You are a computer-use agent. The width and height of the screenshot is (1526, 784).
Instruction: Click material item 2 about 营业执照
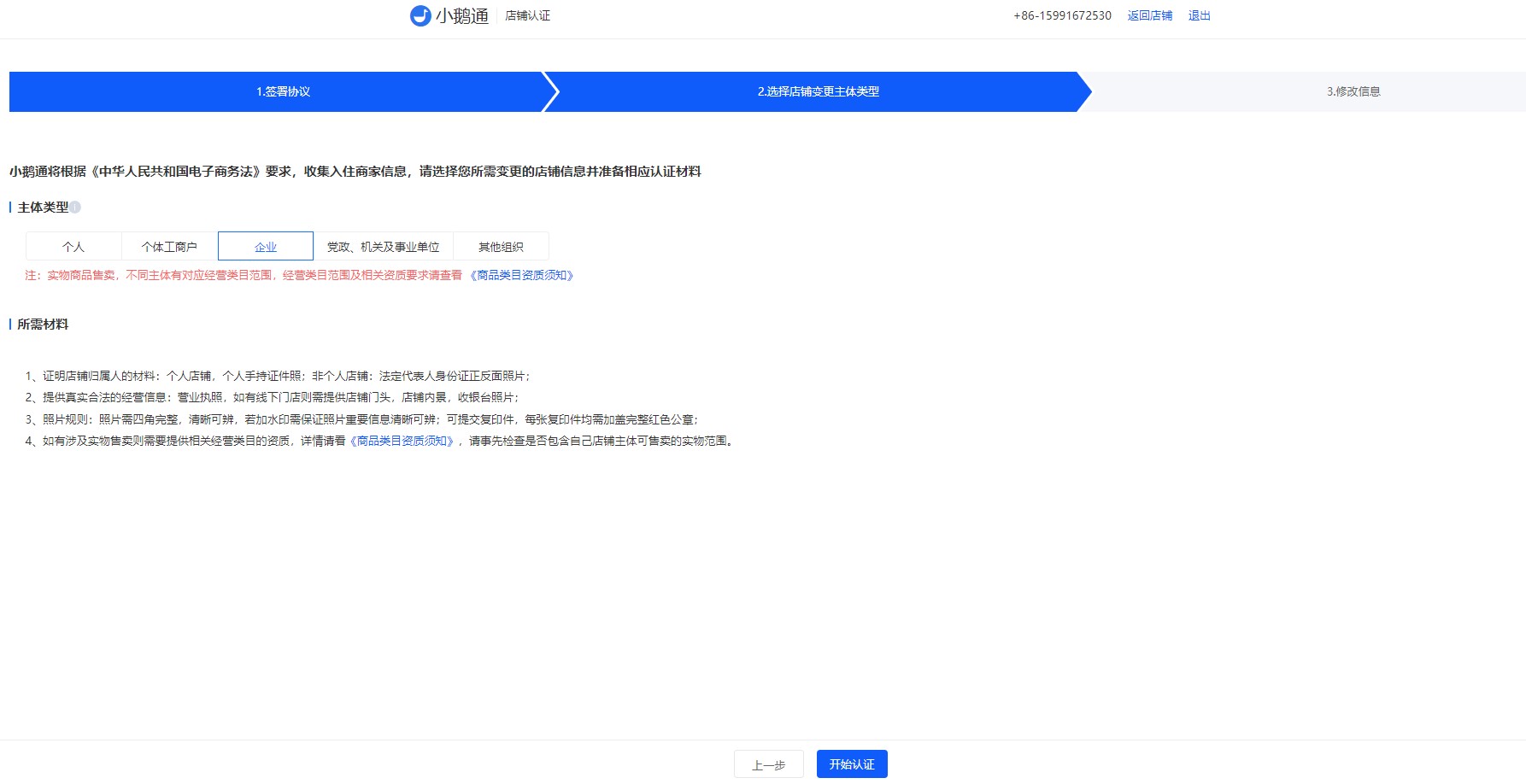coord(273,397)
